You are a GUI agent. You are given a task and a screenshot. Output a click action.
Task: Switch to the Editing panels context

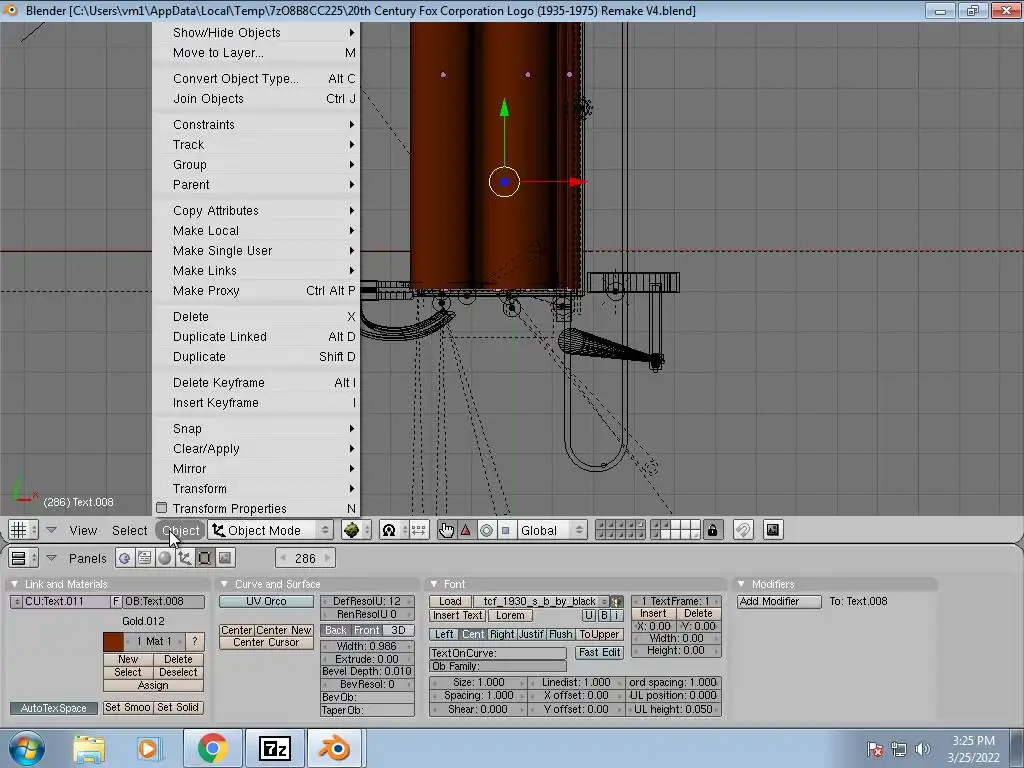coord(205,558)
